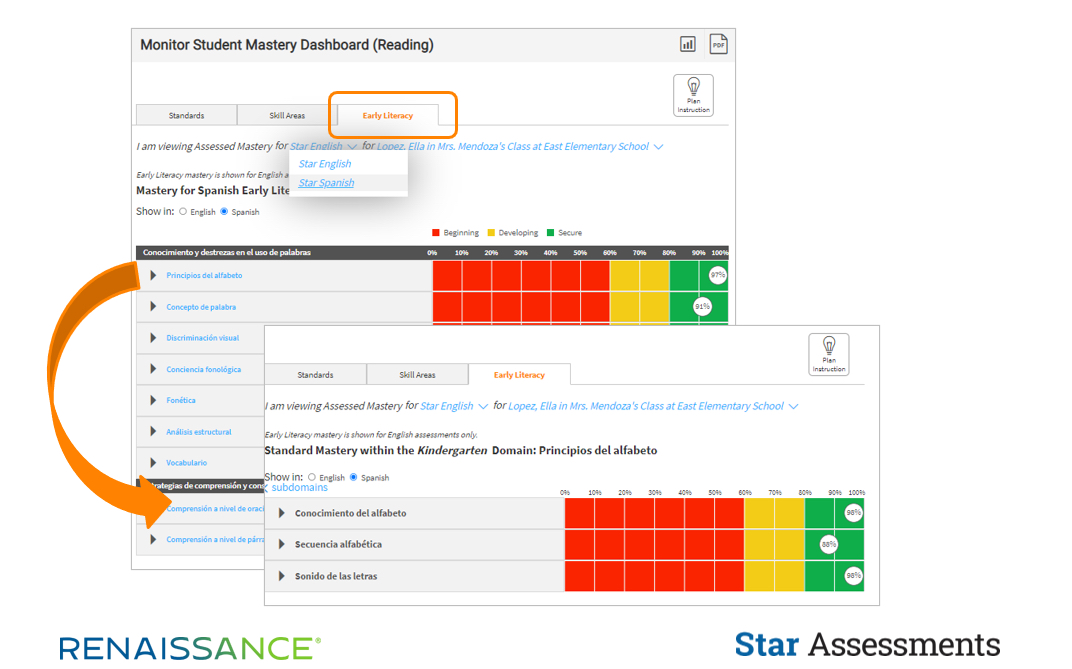This screenshot has height=669, width=1072.
Task: Open the Fonética link
Action: pos(180,400)
